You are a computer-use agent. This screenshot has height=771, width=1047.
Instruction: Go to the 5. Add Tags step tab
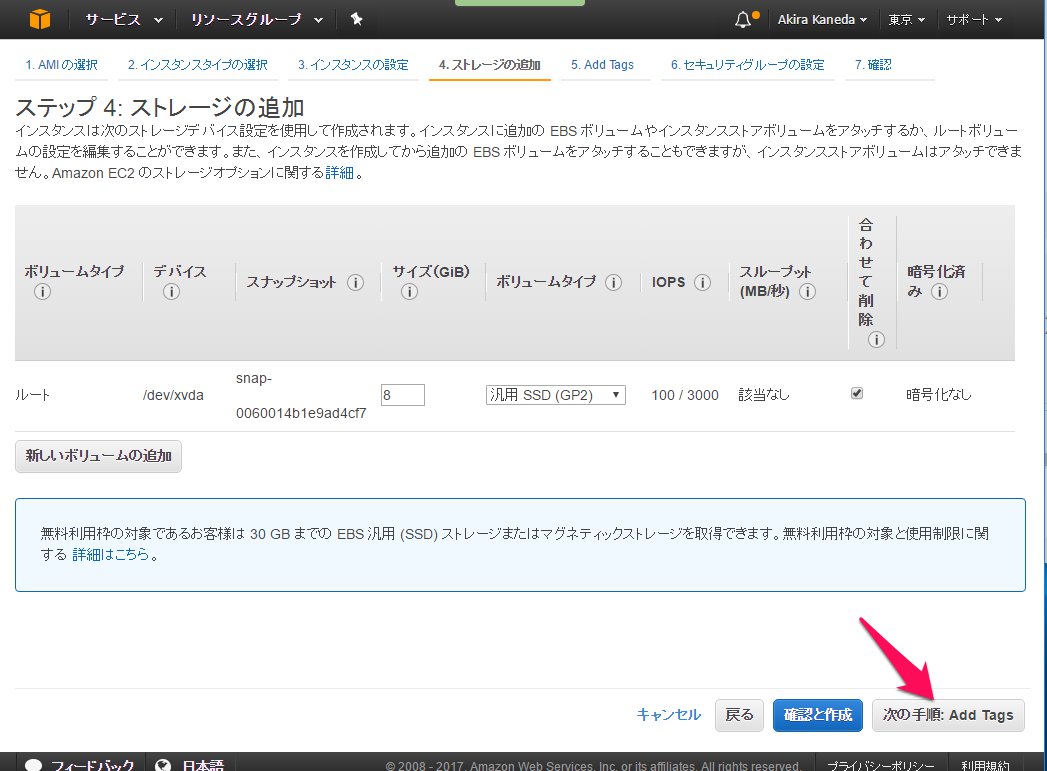(x=602, y=65)
